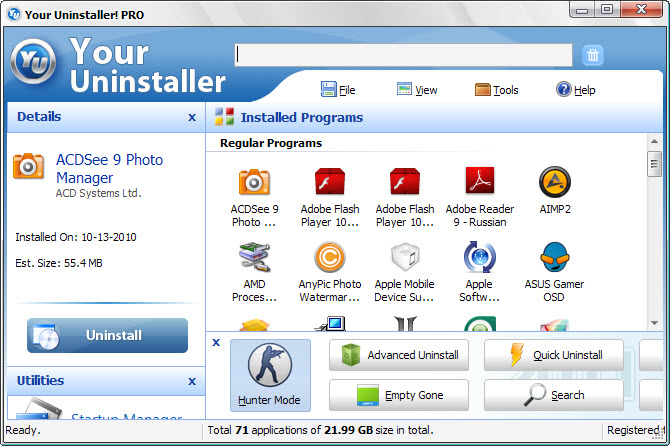Select the AMD Processor driver icon
Screen dimensions: 670x446
tap(254, 257)
